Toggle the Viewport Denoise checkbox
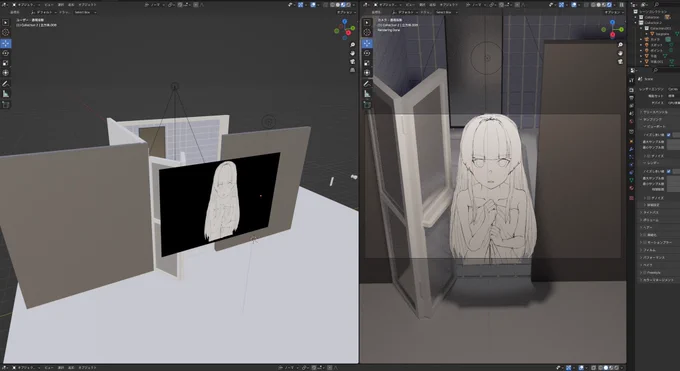The width and height of the screenshot is (680, 371). [649, 156]
